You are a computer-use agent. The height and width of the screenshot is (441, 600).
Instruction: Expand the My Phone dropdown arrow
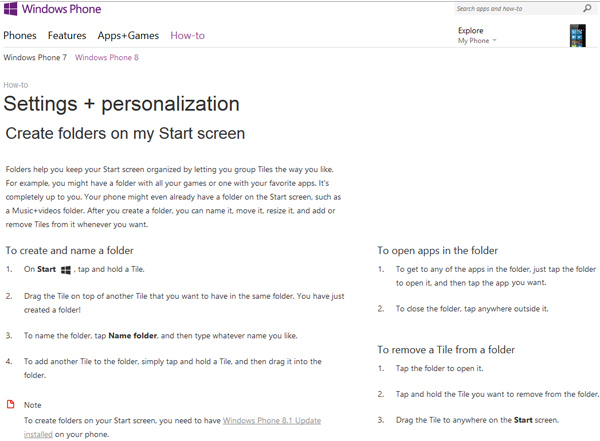[494, 40]
